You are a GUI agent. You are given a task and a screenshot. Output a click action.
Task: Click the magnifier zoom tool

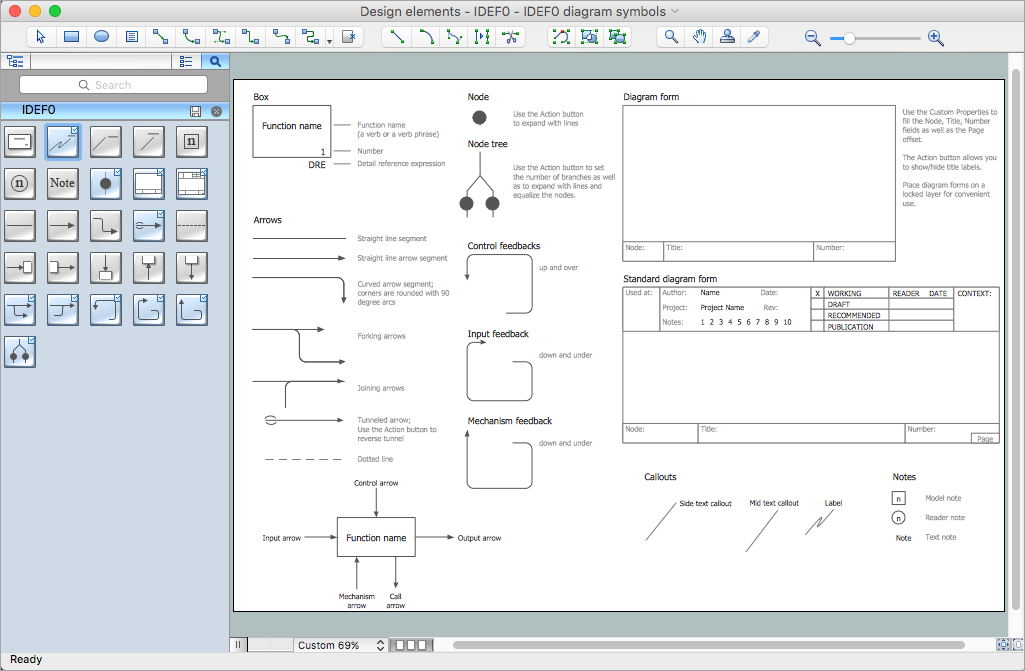click(x=671, y=37)
